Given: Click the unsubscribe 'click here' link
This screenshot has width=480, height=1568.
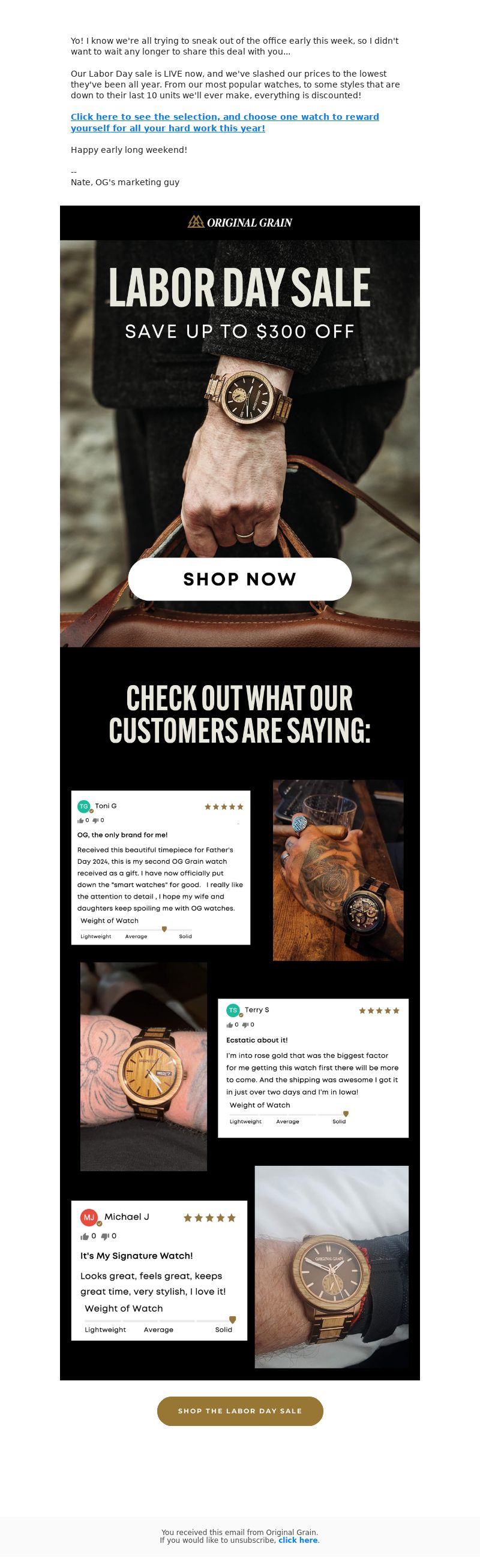Looking at the screenshot, I should coord(298,1540).
